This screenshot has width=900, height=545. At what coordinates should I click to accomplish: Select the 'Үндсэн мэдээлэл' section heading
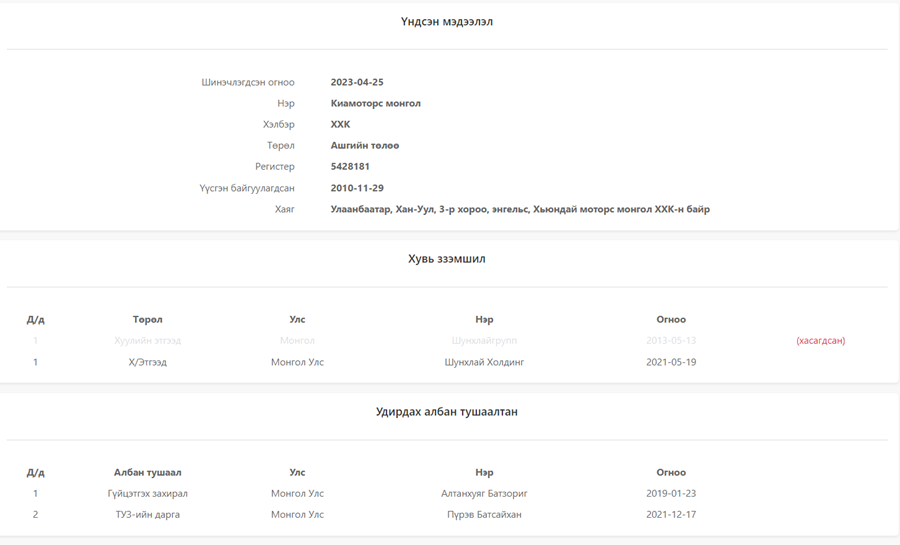click(x=447, y=22)
